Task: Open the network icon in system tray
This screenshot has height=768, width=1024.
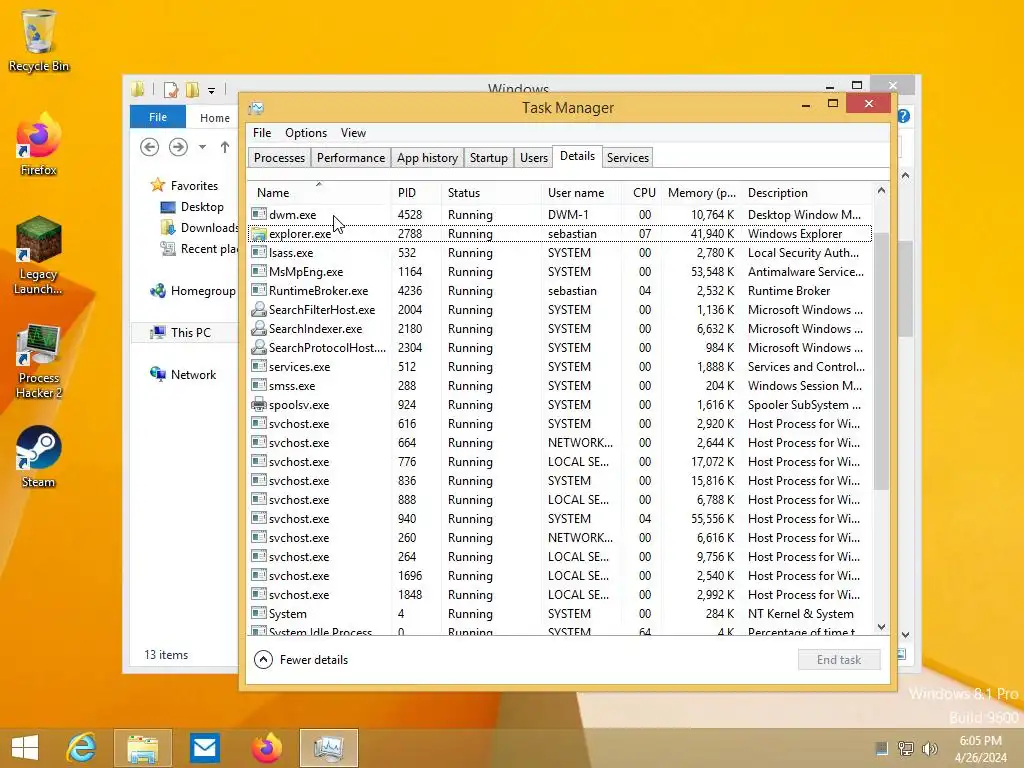Action: tap(906, 748)
